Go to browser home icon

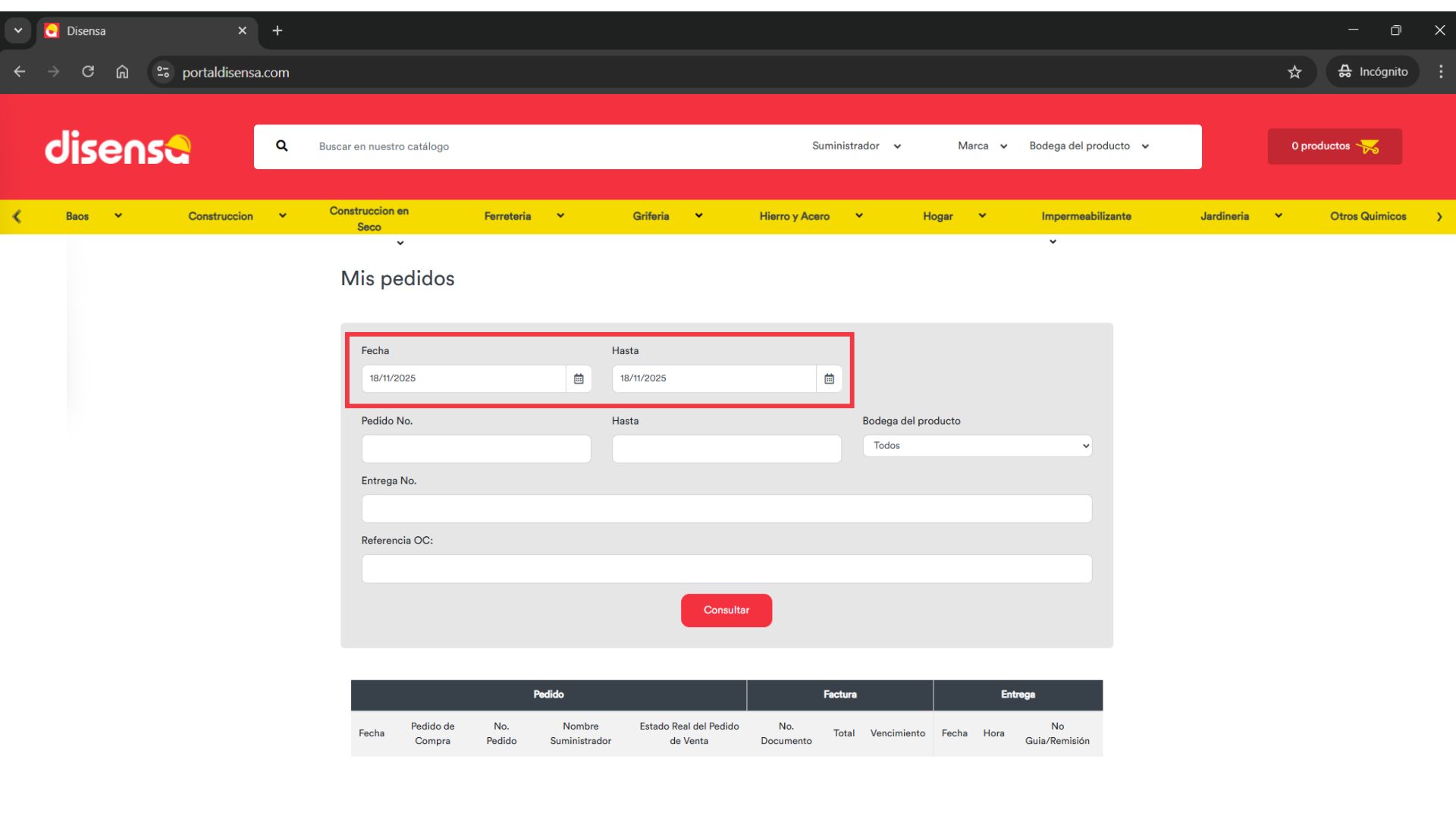[x=122, y=72]
